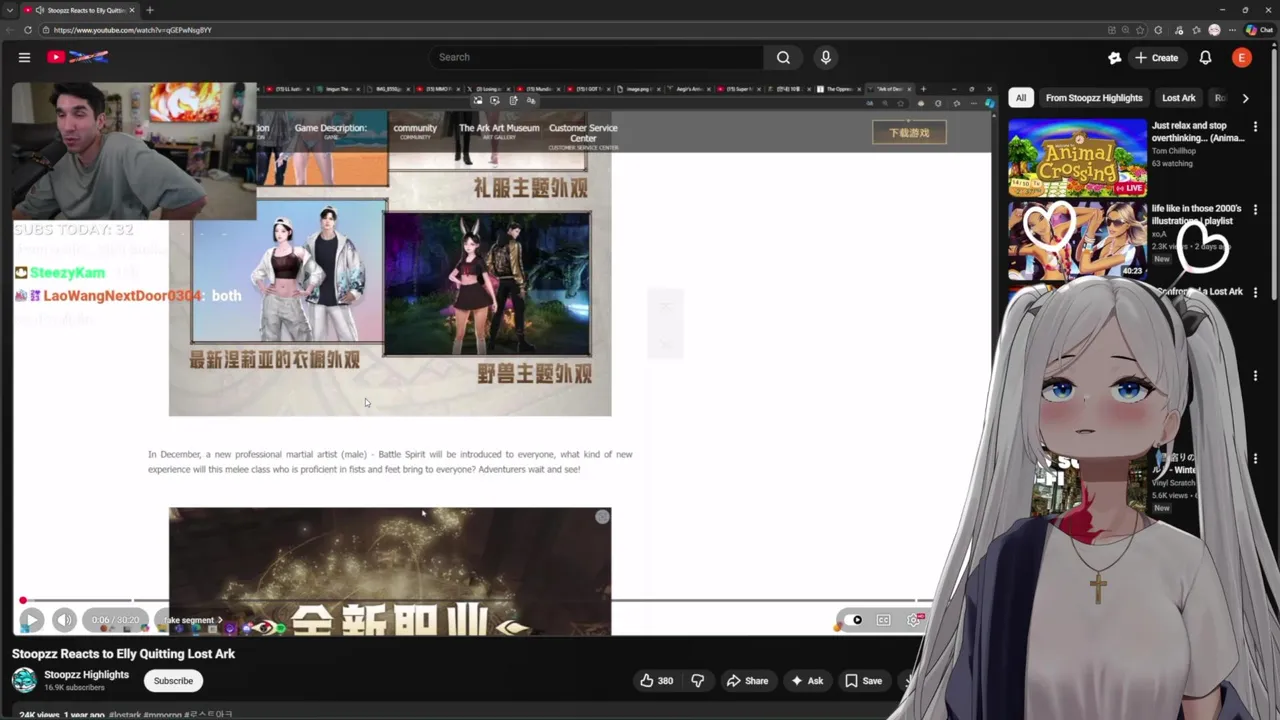Viewport: 1280px width, 720px height.
Task: Click the browser back arrow
Action: [9, 30]
